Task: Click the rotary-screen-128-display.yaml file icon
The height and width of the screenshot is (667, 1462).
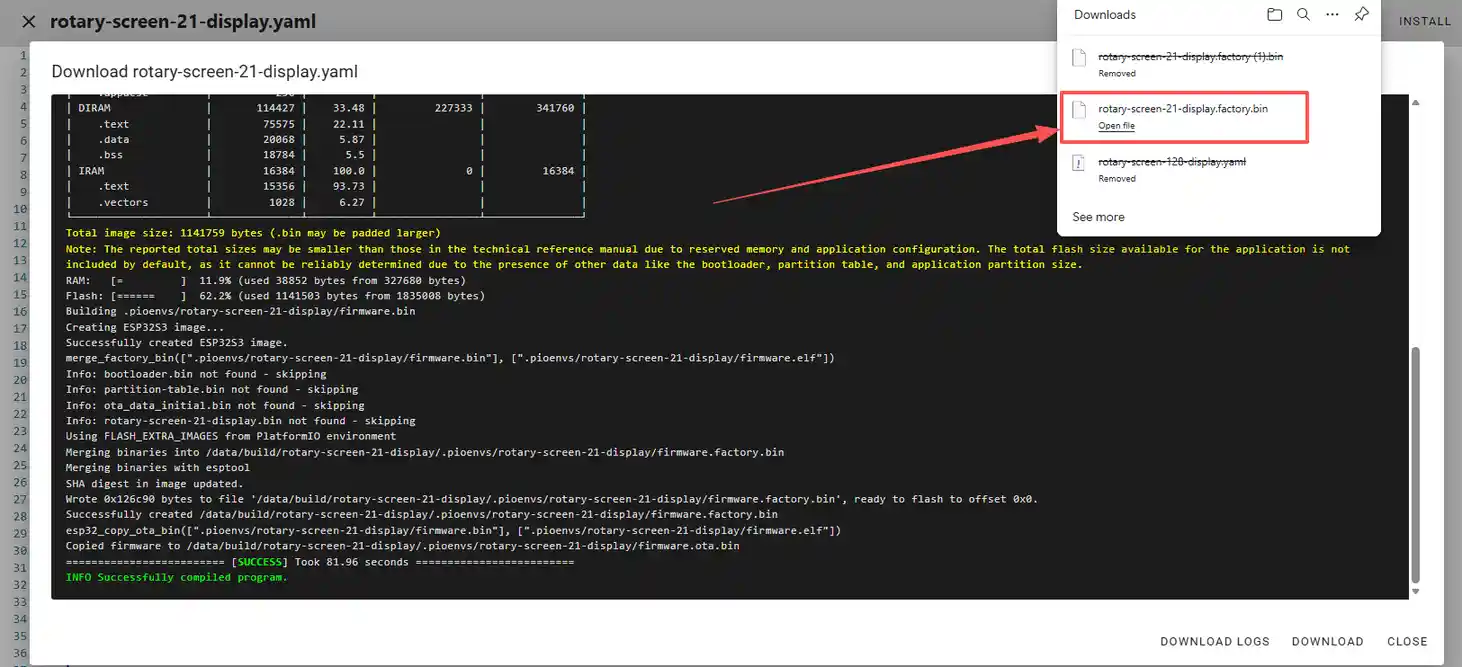Action: [1079, 163]
